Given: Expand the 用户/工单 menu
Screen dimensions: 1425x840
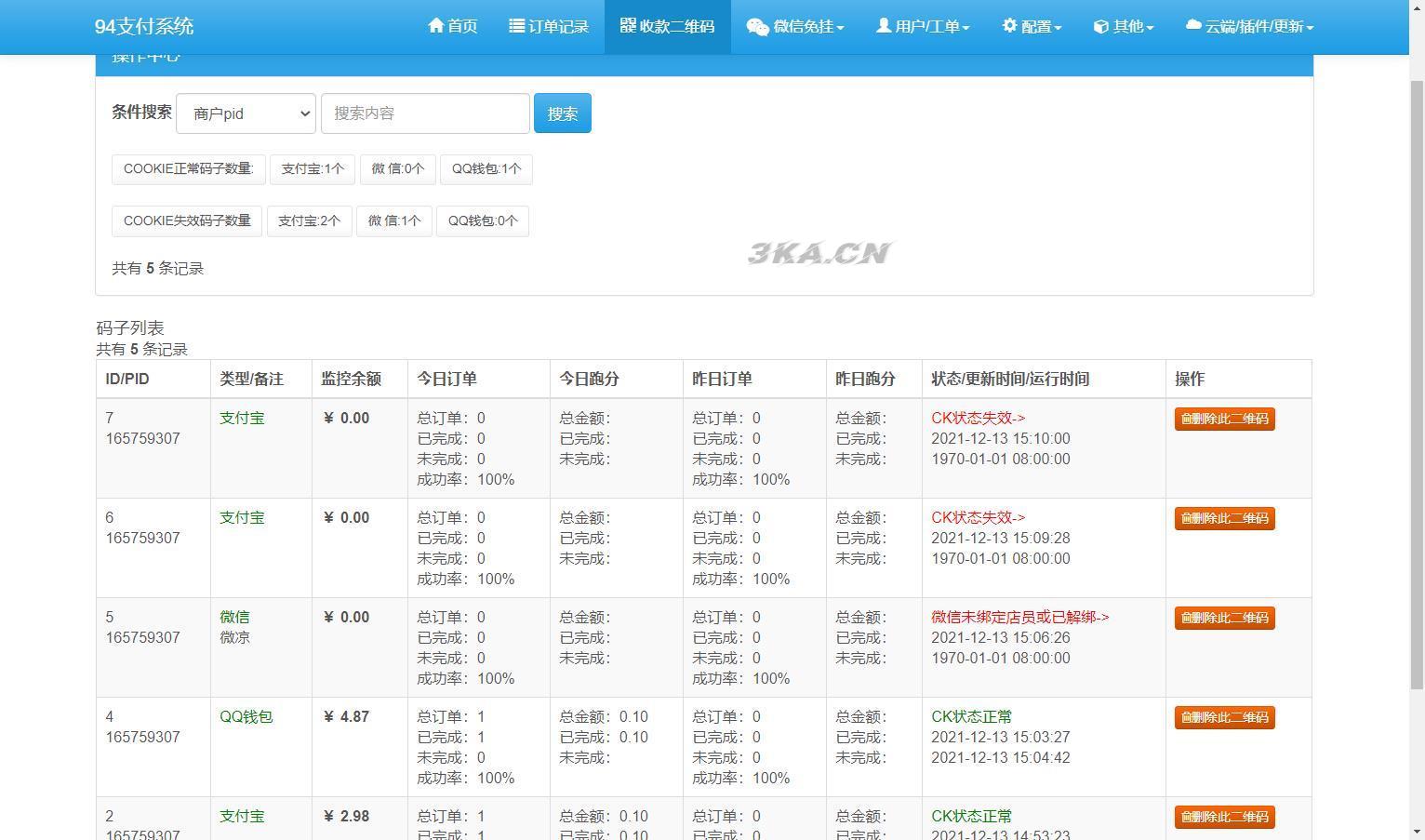Looking at the screenshot, I should pyautogui.click(x=923, y=27).
